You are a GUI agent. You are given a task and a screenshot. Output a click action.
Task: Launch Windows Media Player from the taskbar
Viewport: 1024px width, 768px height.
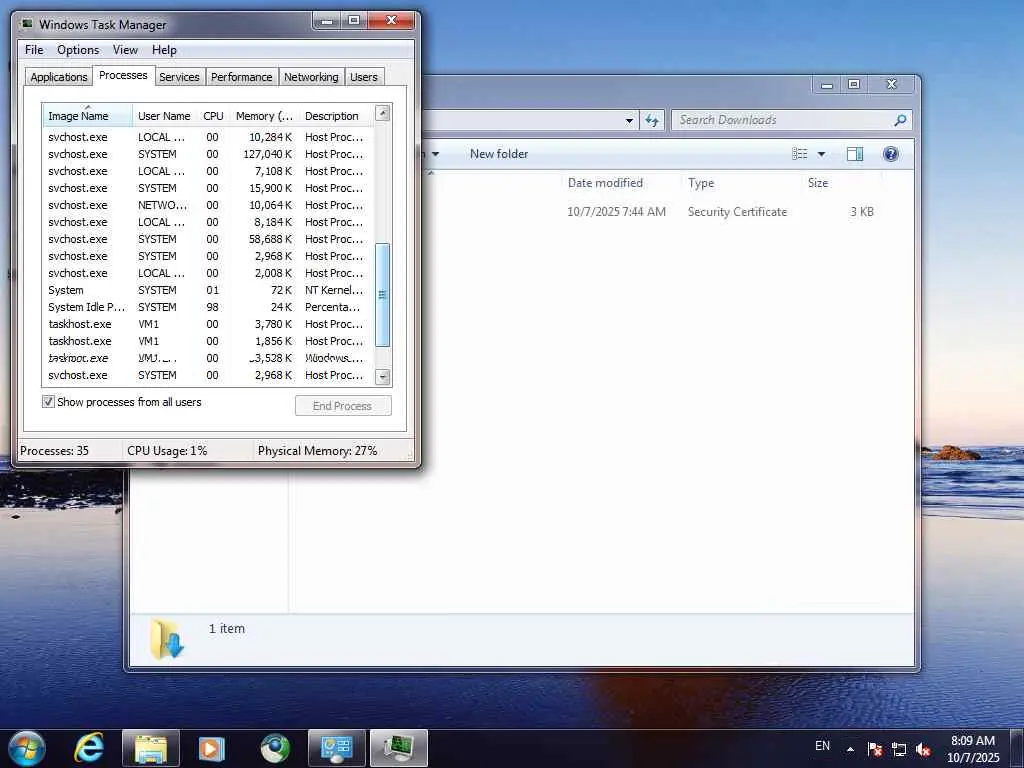tap(211, 748)
